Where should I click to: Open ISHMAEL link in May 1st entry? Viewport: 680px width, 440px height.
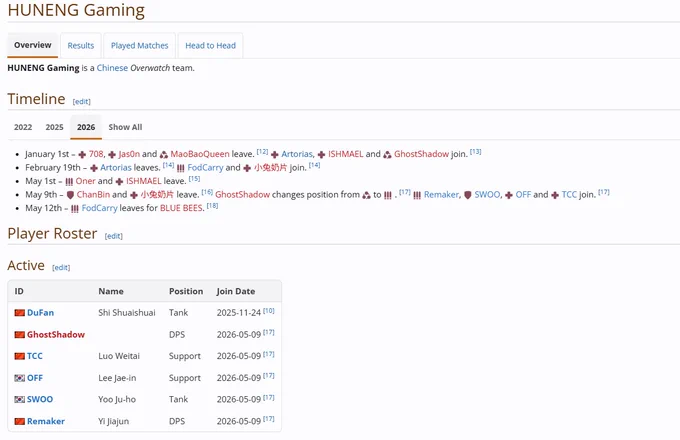[144, 181]
